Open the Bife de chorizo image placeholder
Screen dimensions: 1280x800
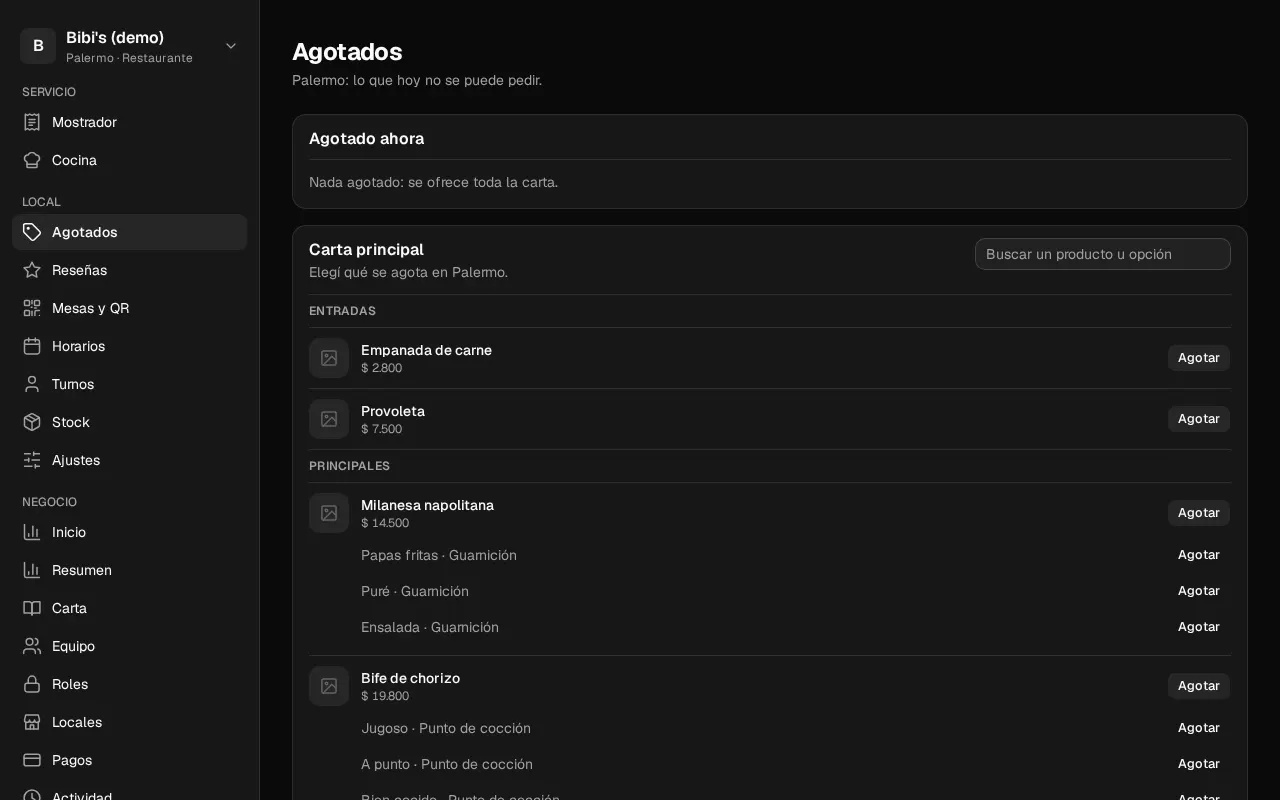click(x=329, y=686)
